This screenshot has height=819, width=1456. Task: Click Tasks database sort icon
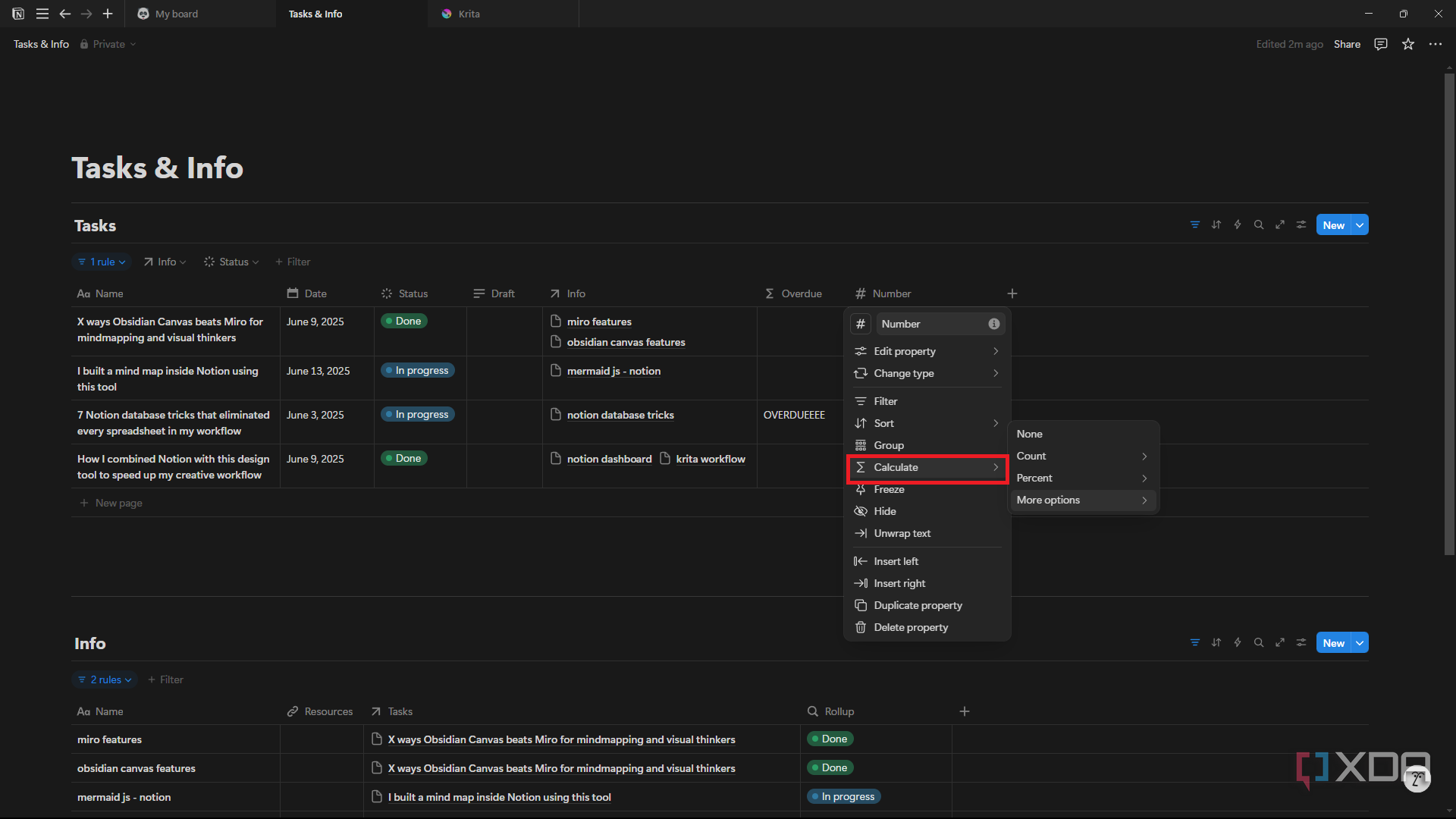click(1216, 225)
